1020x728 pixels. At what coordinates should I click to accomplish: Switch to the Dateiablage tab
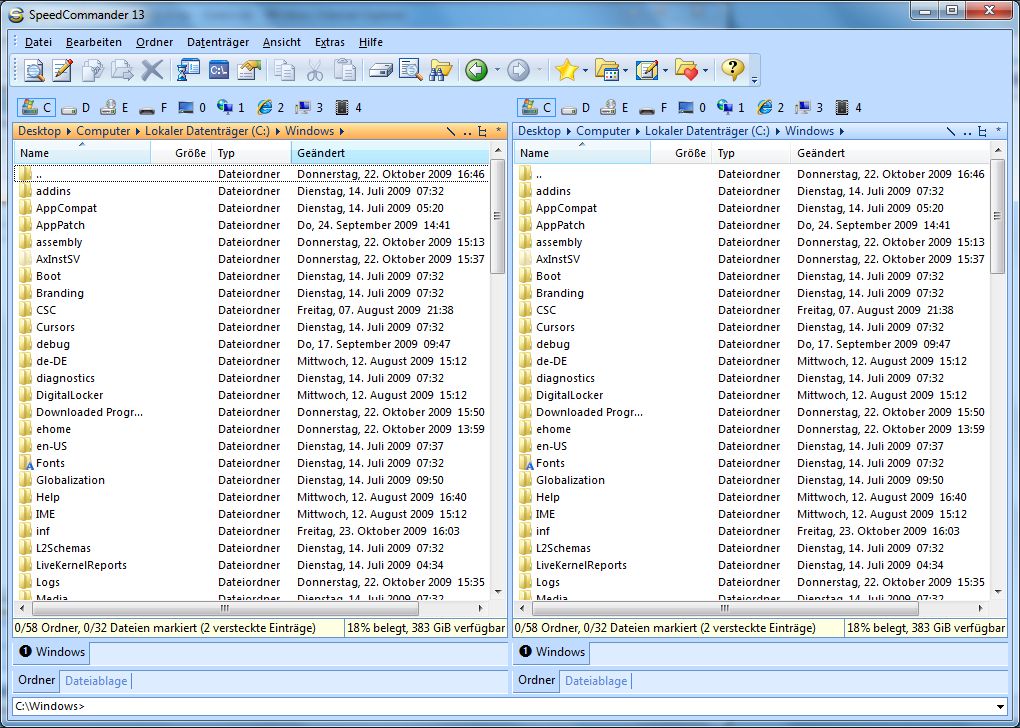point(95,681)
